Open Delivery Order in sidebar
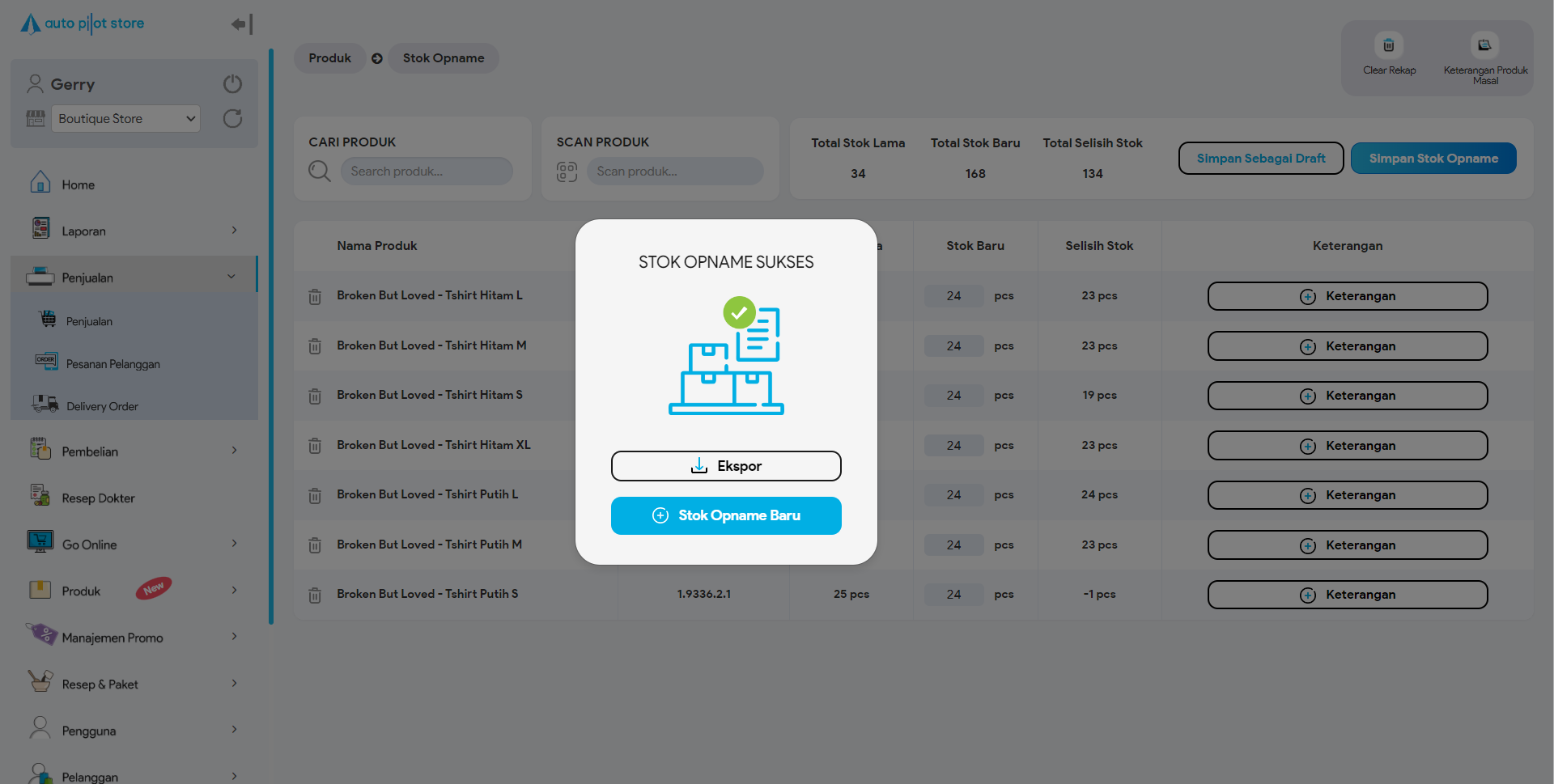 [x=102, y=406]
